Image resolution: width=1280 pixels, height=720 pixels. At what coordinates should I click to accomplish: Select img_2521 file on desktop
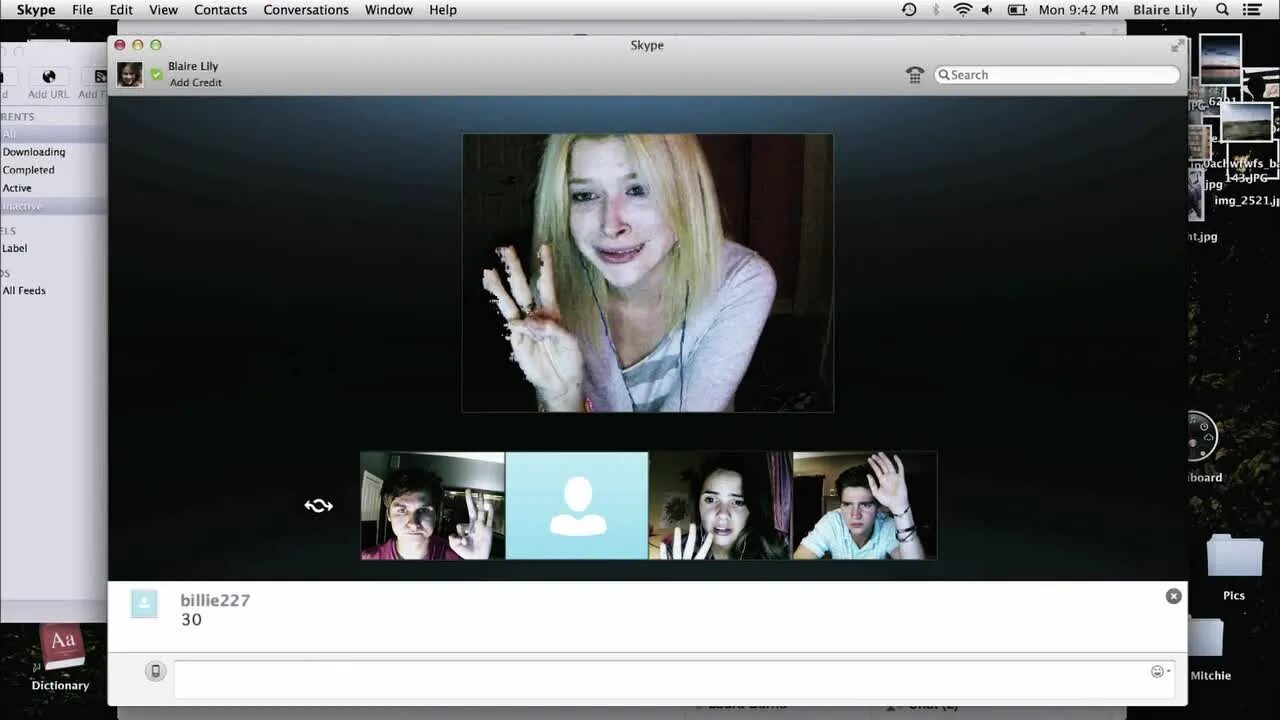[1246, 200]
